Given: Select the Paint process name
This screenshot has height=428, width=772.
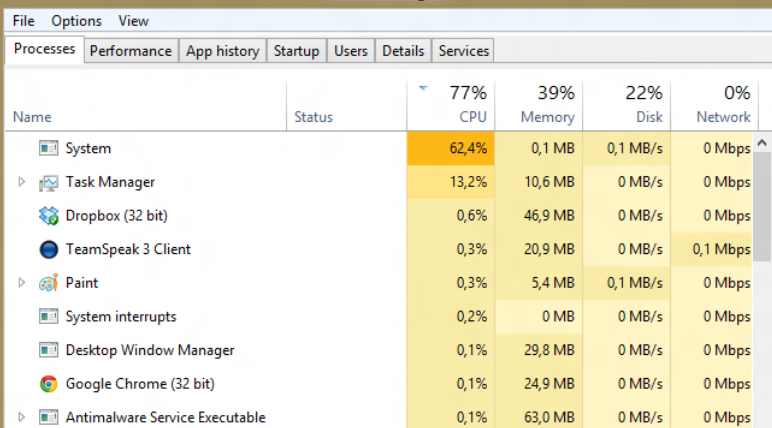Looking at the screenshot, I should pos(82,283).
